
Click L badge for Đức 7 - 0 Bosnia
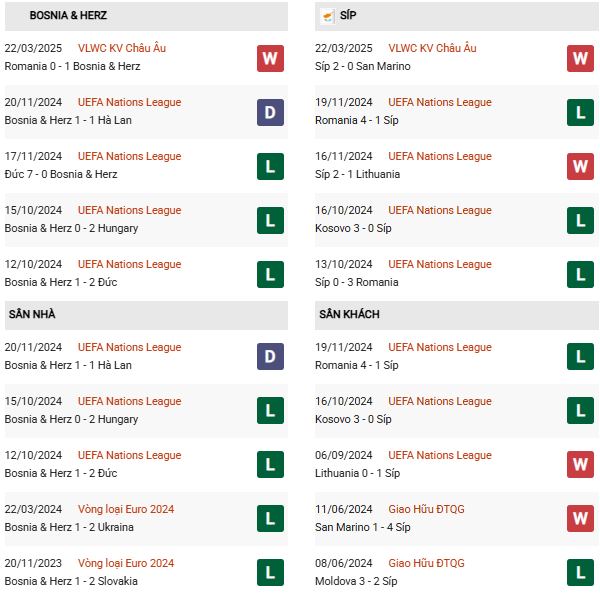[x=270, y=166]
